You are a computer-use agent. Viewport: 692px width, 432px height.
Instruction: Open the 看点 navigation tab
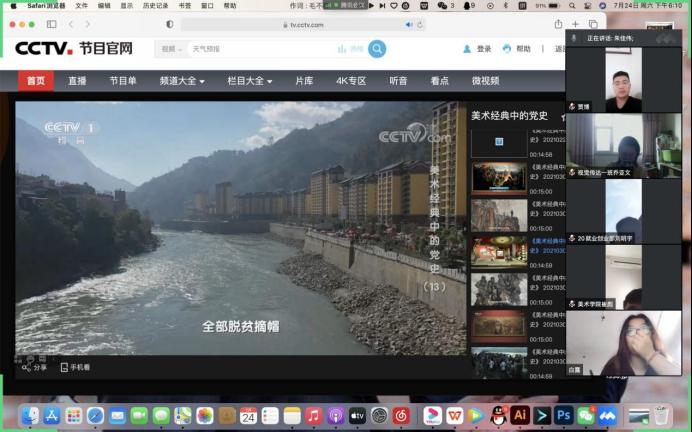(440, 81)
